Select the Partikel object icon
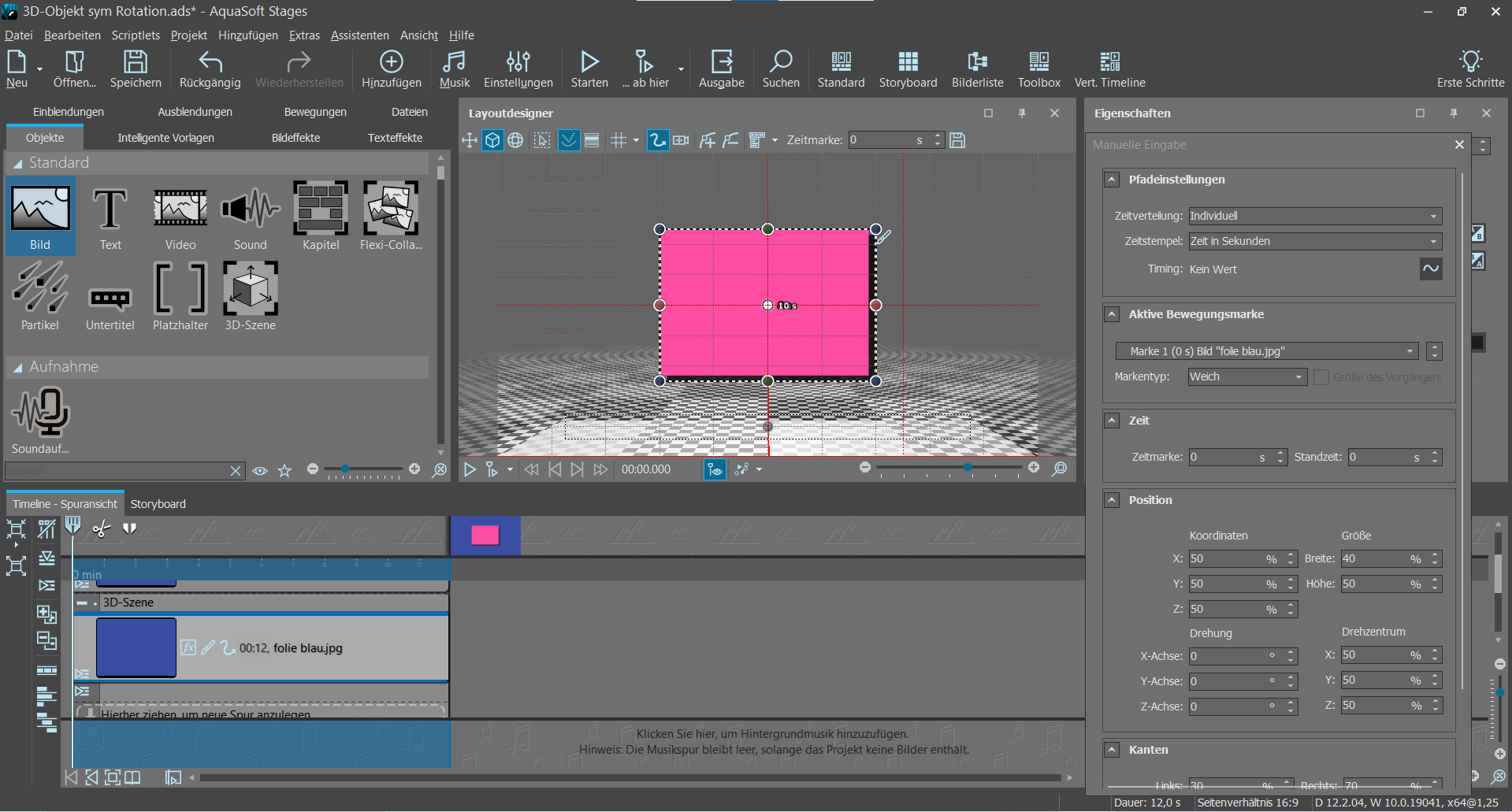1512x812 pixels. [39, 289]
